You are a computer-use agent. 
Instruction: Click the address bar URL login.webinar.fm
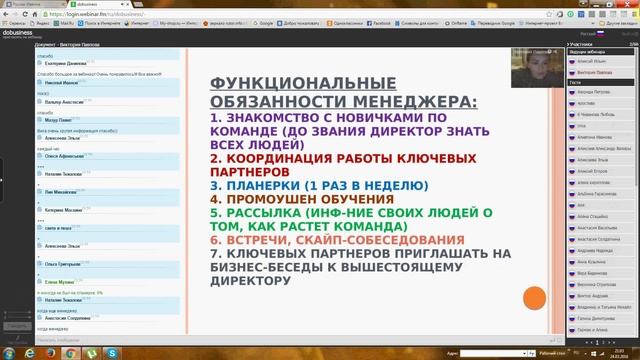pyautogui.click(x=96, y=14)
